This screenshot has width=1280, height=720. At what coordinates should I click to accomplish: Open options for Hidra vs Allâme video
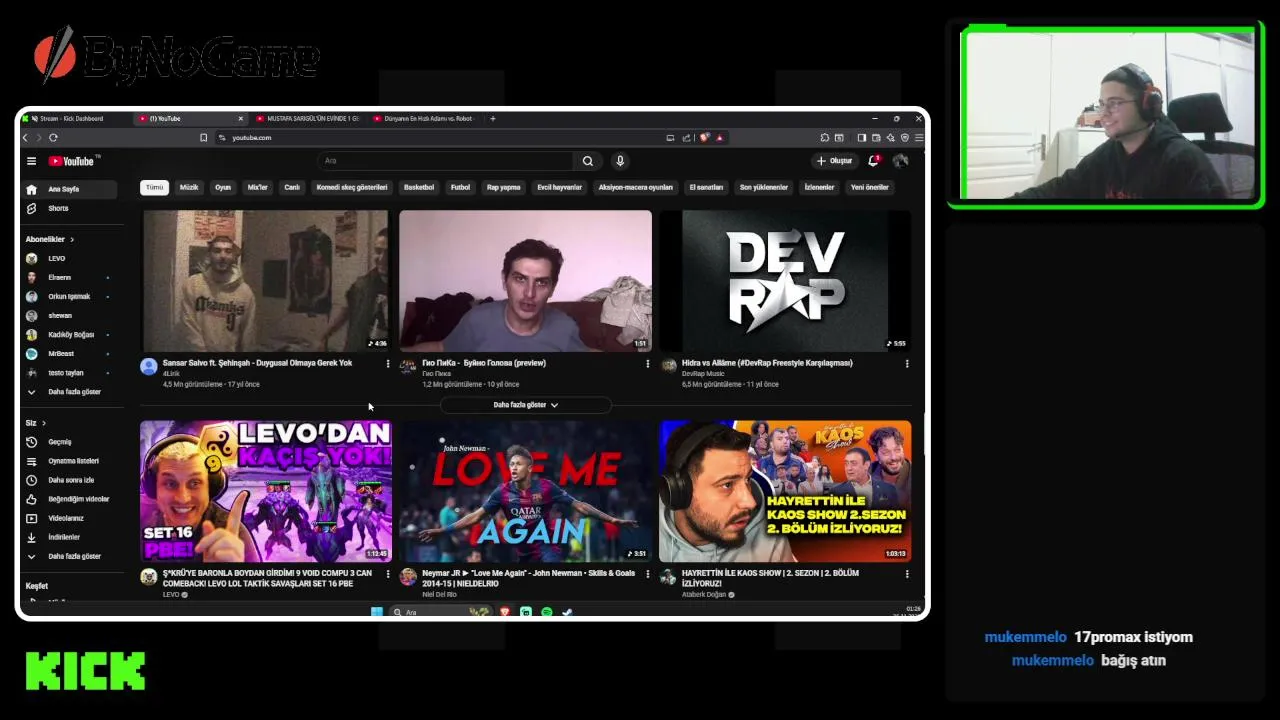[907, 364]
